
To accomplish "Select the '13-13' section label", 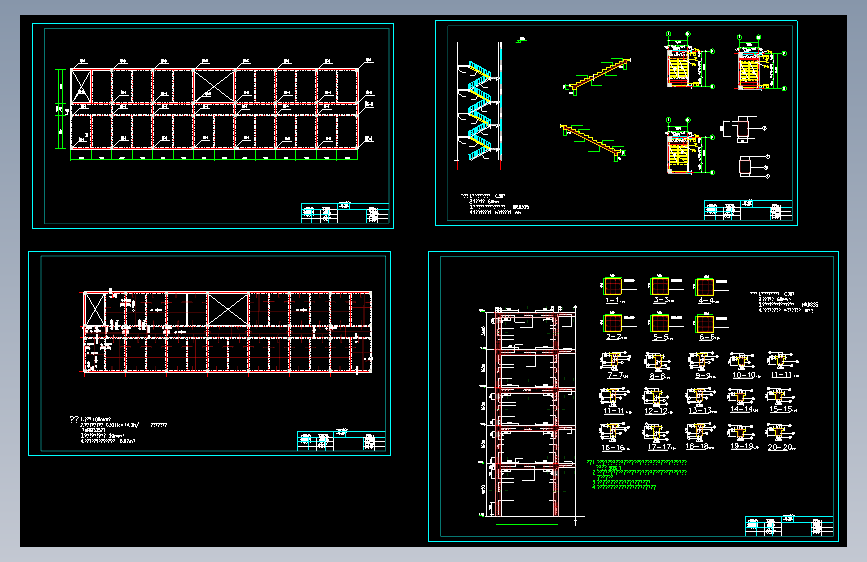I will pos(701,410).
